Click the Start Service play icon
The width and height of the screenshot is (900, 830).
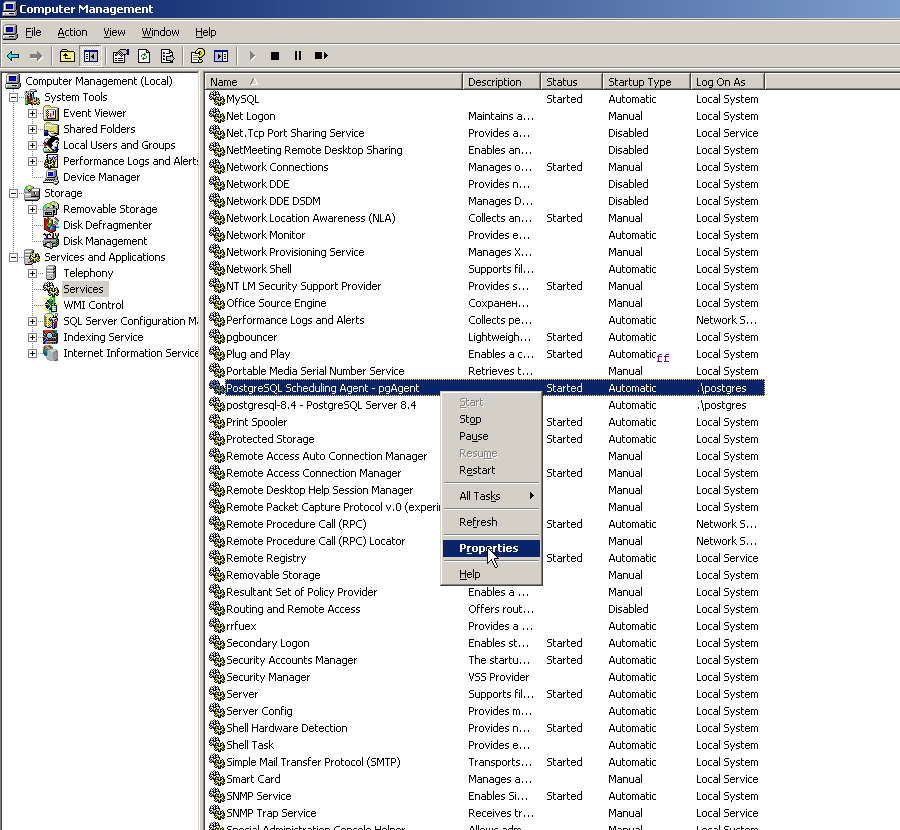click(252, 56)
